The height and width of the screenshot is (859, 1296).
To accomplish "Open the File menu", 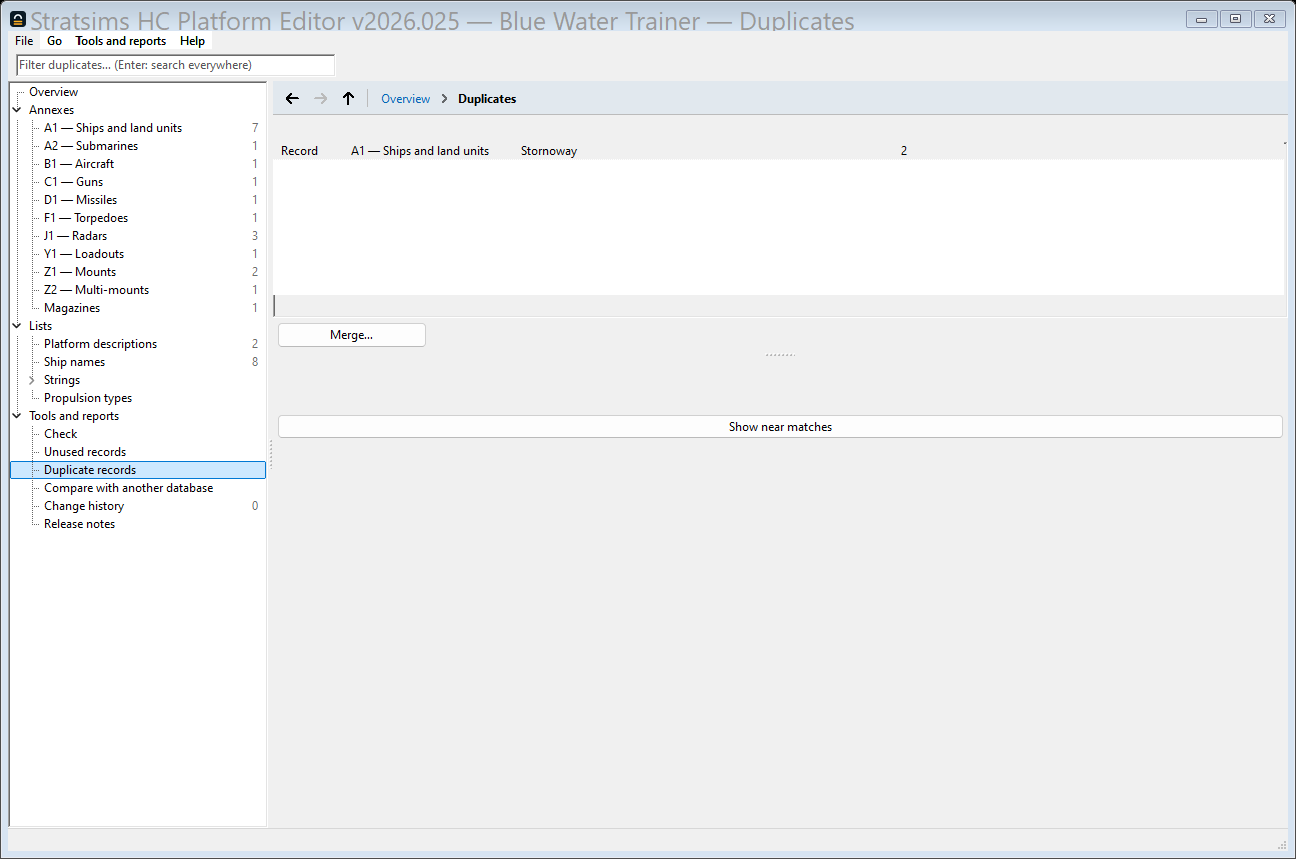I will click(24, 41).
